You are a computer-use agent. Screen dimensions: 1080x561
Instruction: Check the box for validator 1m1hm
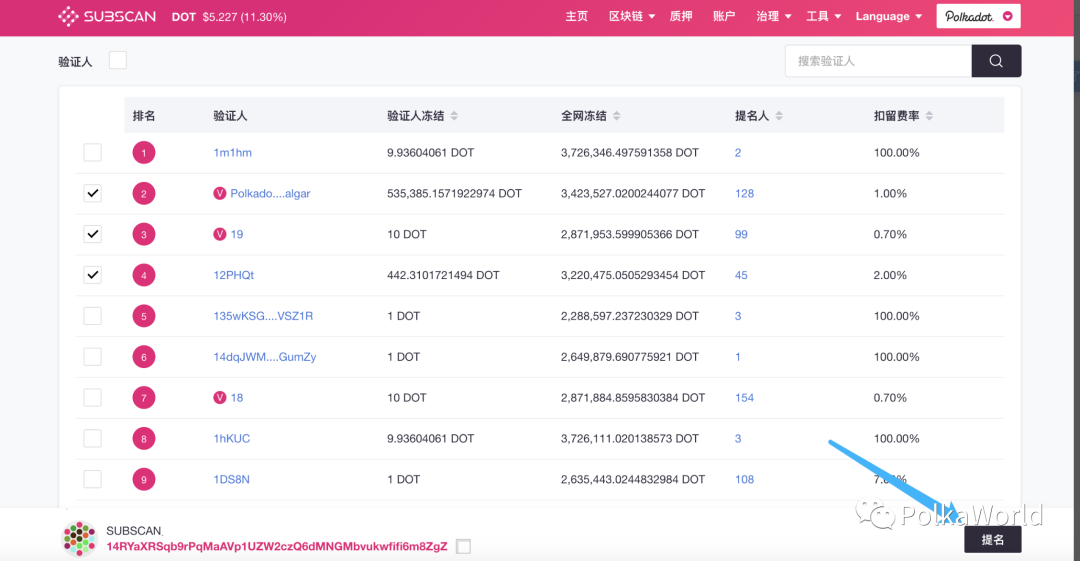[92, 153]
